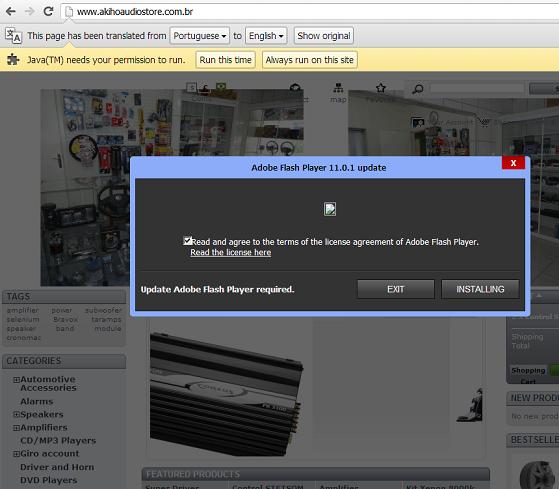Open the Portuguese source language dropdown

pyautogui.click(x=200, y=36)
